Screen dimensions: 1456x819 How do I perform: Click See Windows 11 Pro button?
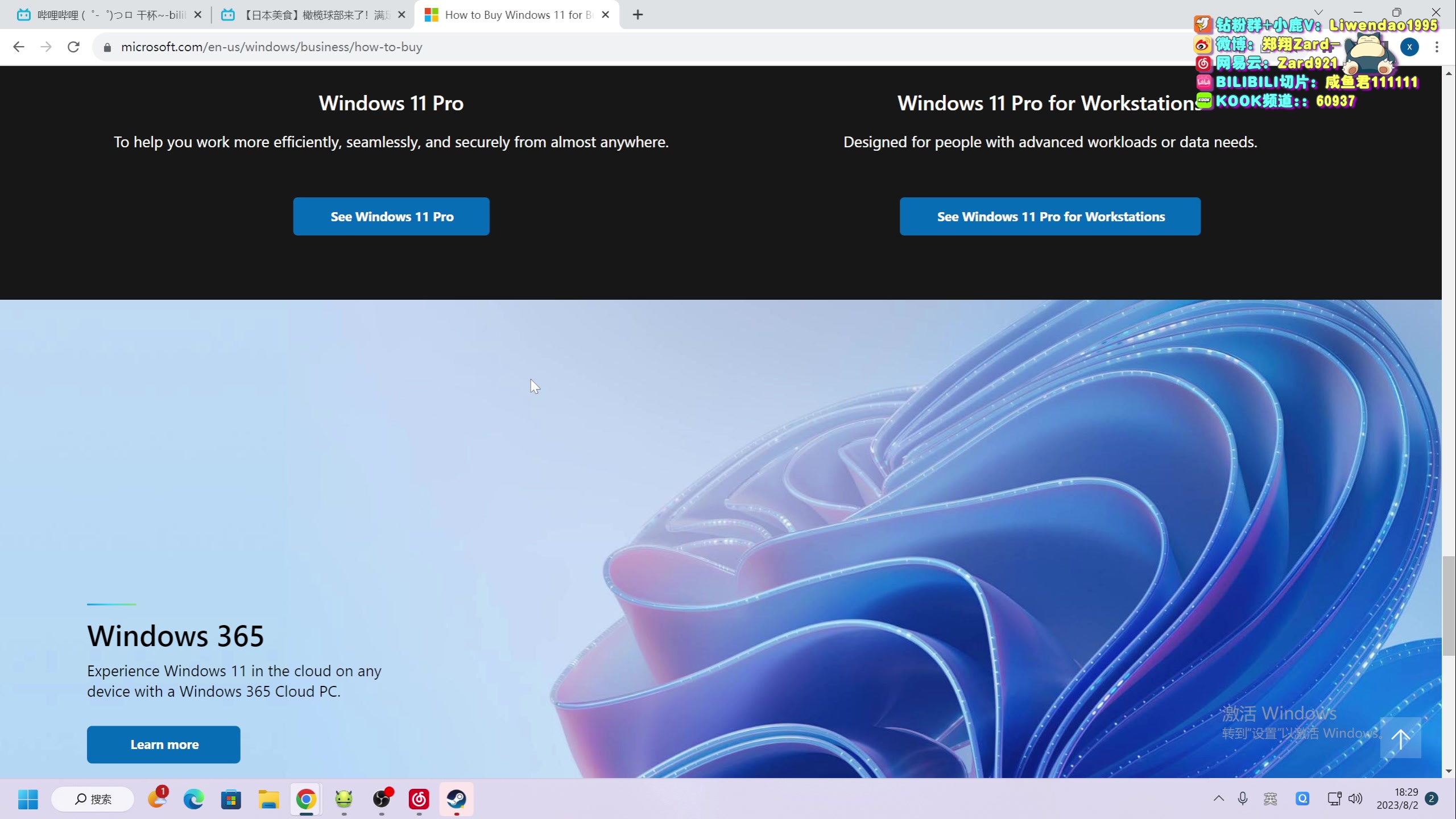(391, 217)
